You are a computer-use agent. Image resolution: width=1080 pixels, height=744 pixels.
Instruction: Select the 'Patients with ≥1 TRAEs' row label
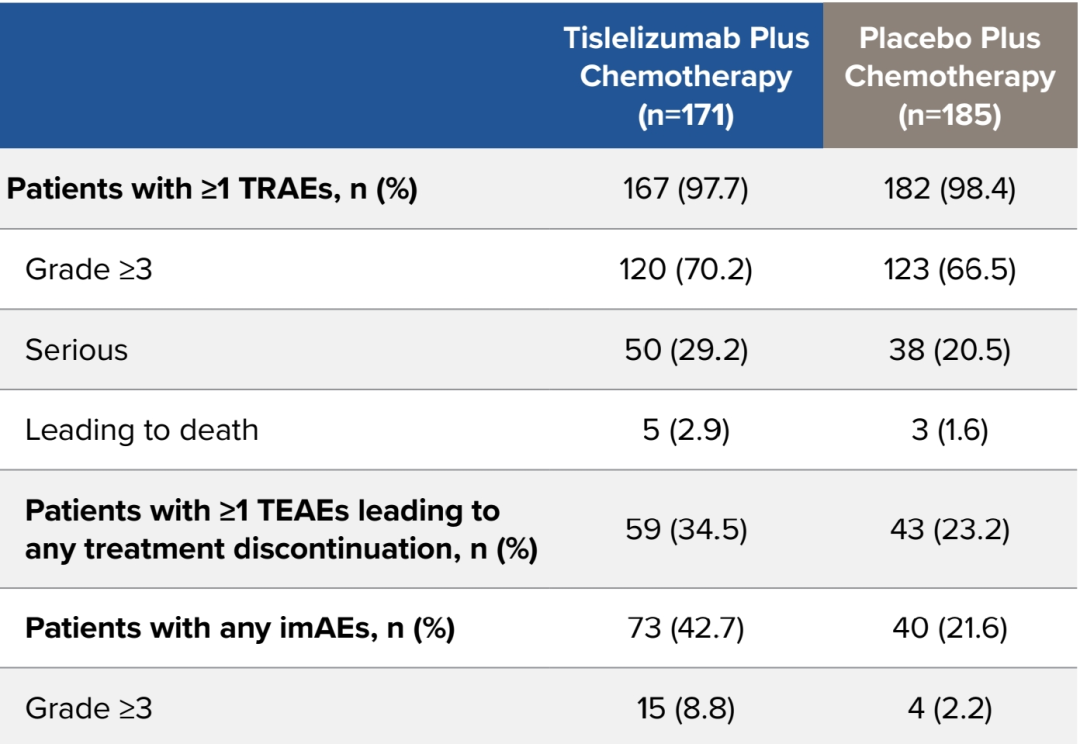(212, 189)
